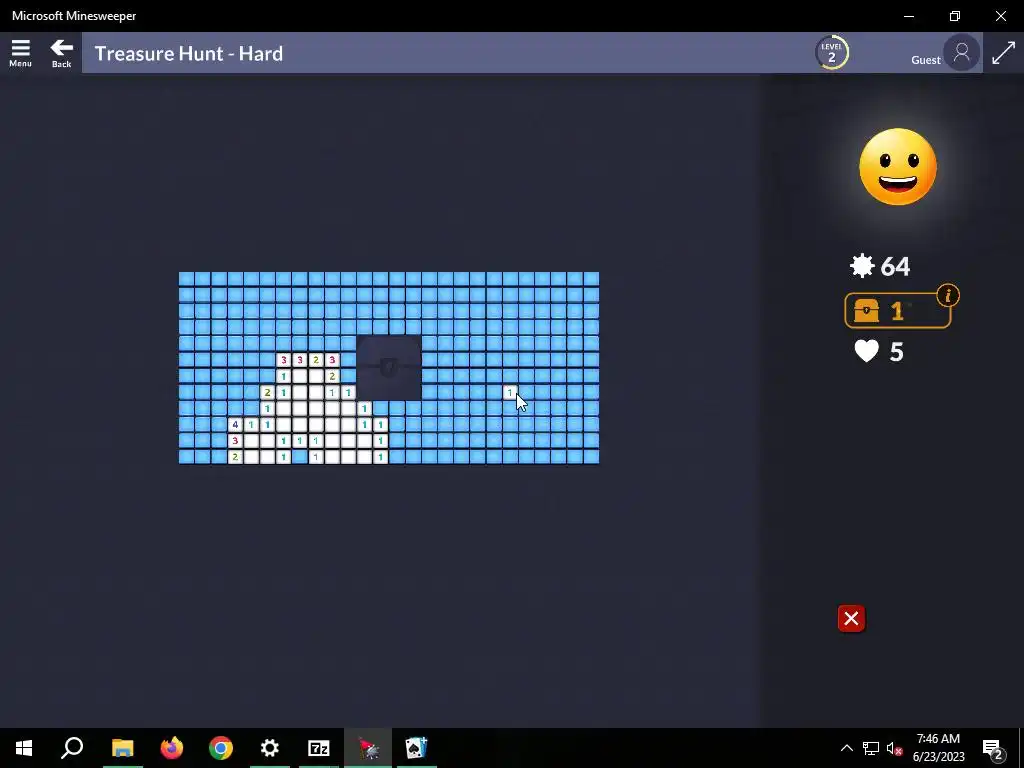Uncover the bottom-right corner tile of the board
The height and width of the screenshot is (768, 1024).
(591, 457)
